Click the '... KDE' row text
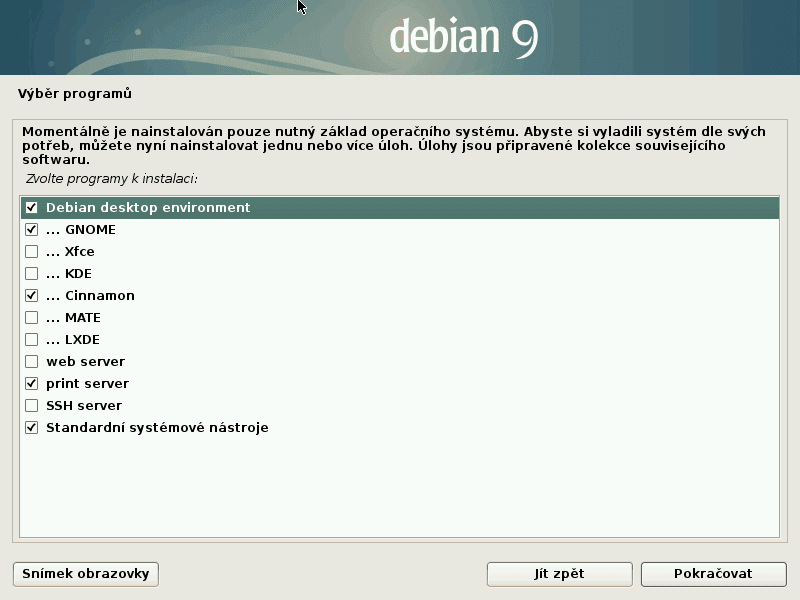This screenshot has width=800, height=600. pos(69,273)
